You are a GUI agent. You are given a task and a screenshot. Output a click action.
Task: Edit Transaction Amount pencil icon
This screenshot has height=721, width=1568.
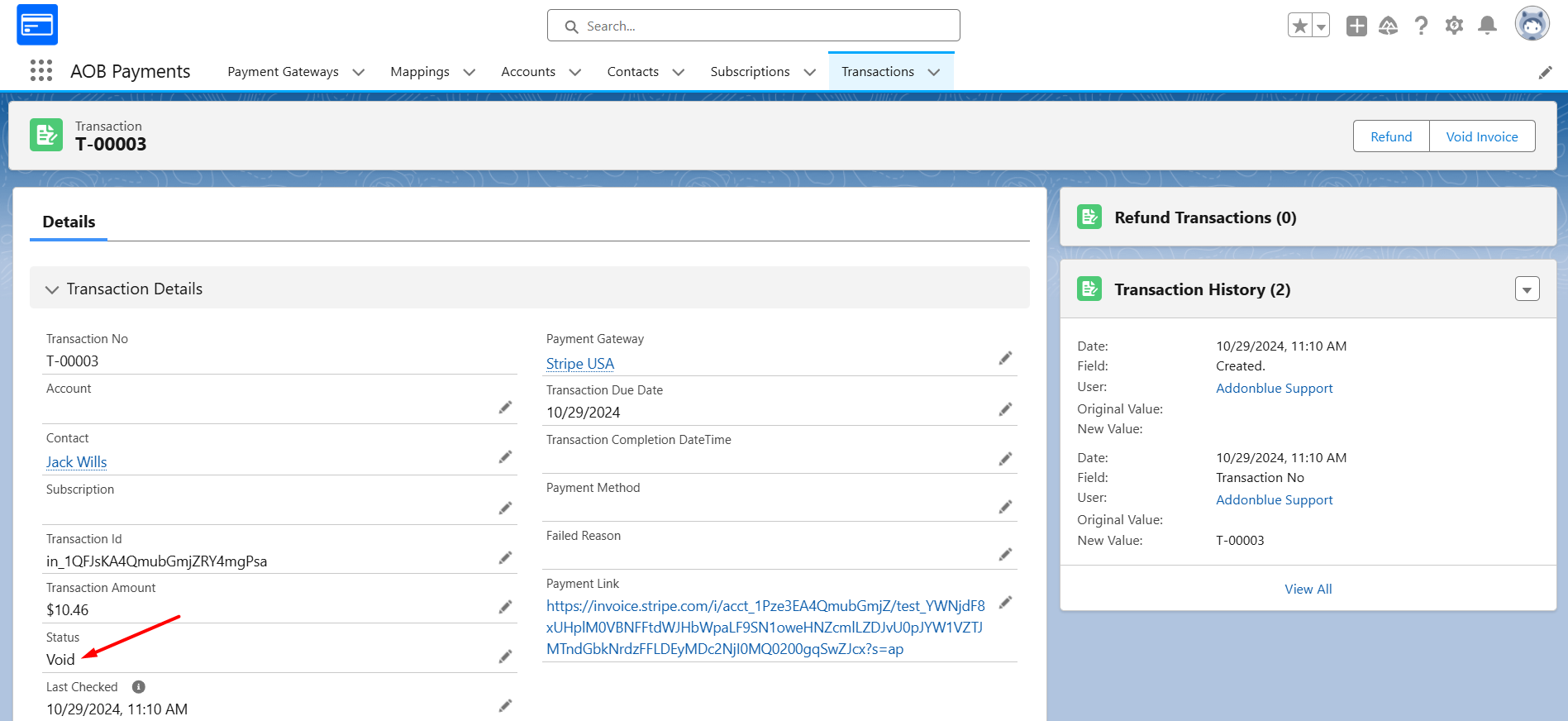(x=505, y=607)
